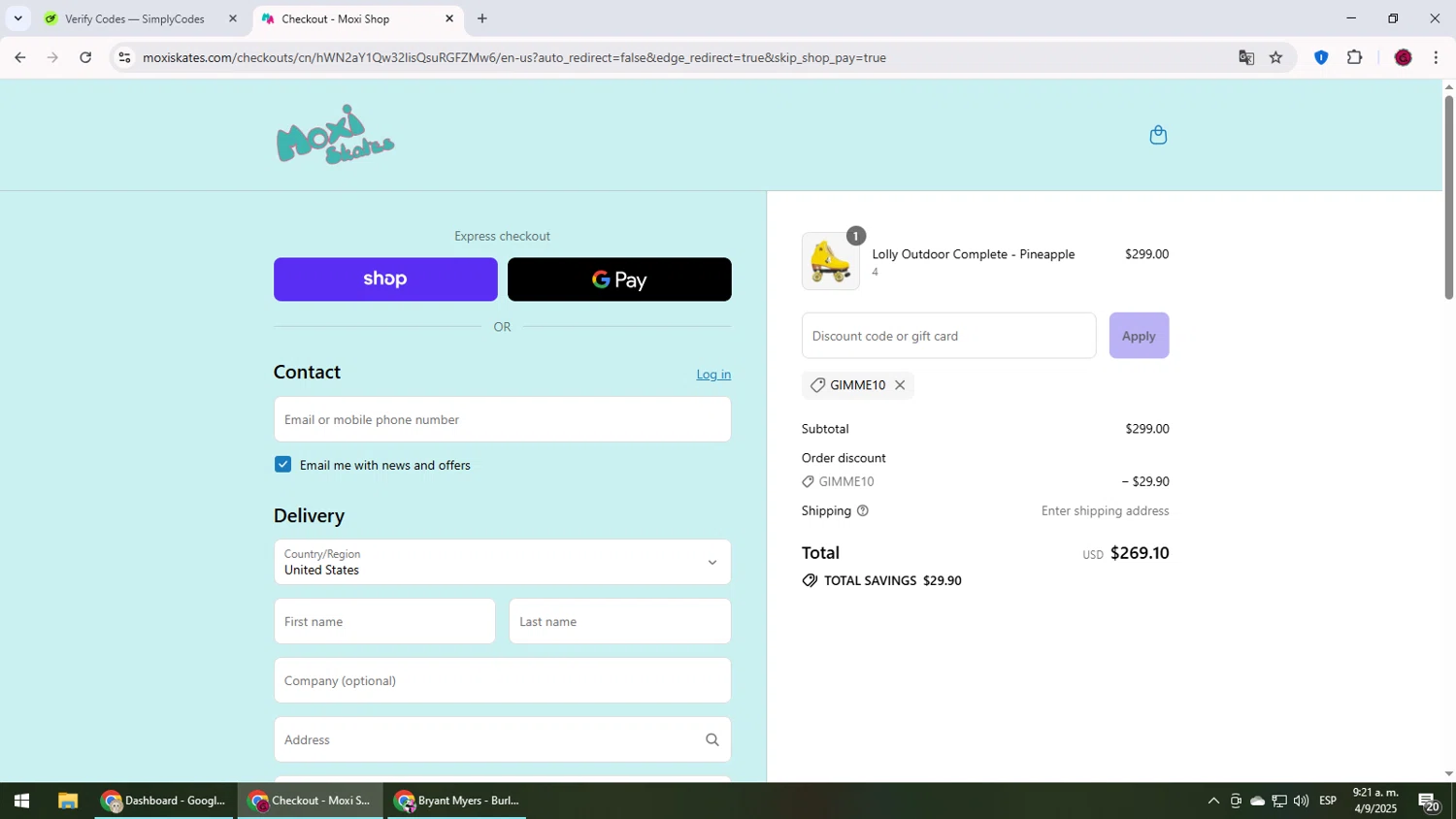Open File Explorer from taskbar
This screenshot has height=819, width=1456.
point(67,801)
